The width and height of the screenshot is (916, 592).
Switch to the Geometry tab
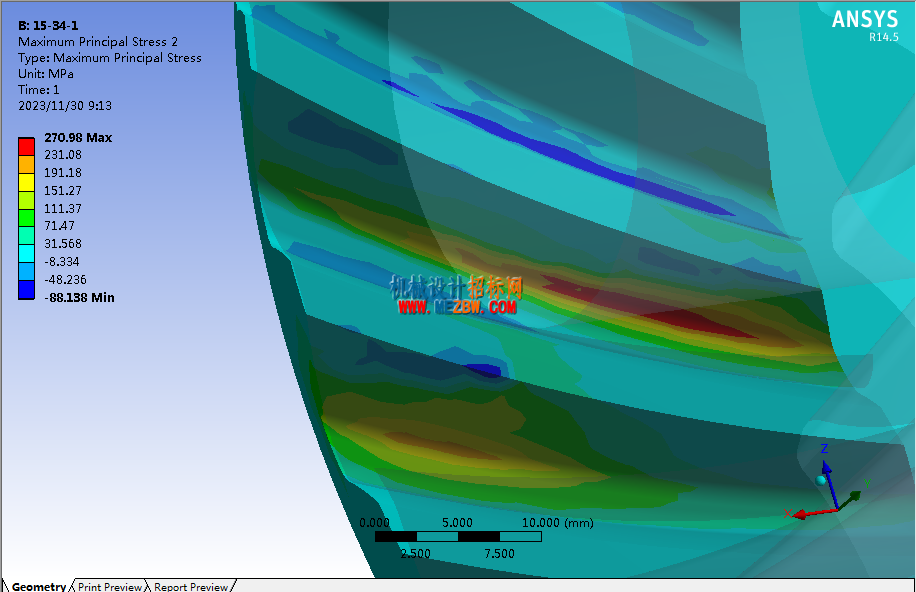[x=39, y=586]
